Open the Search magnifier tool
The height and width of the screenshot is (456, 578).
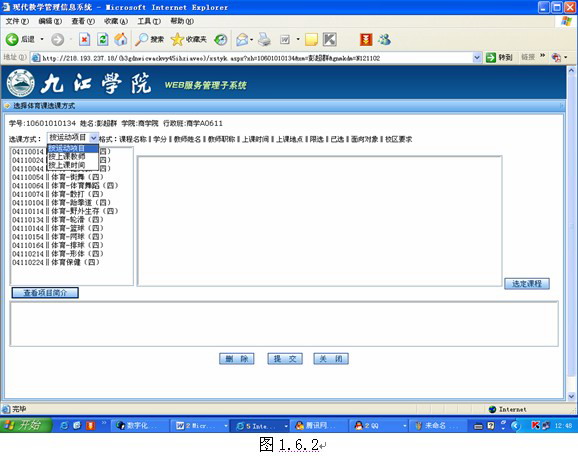coord(142,39)
